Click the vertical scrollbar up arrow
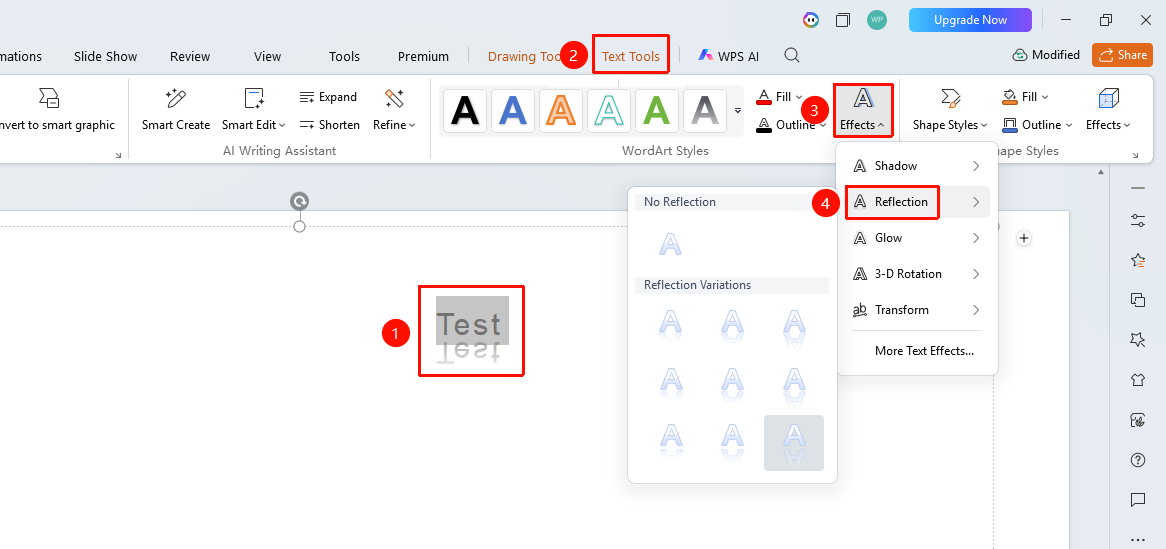The image size is (1166, 549). (x=1101, y=173)
